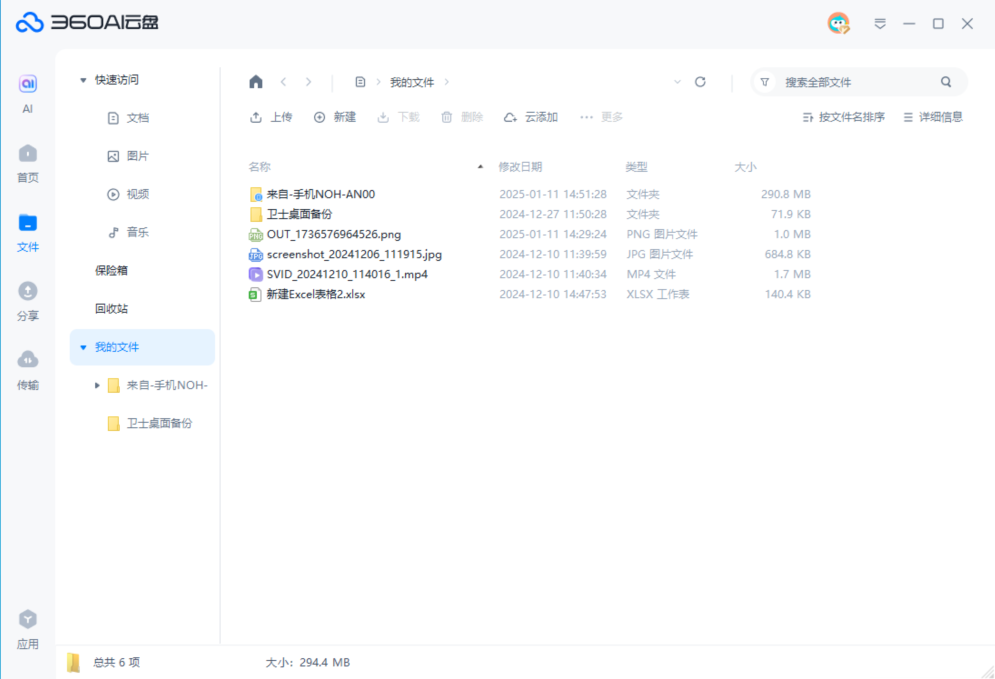Click the 上传 upload button
This screenshot has height=679, width=995.
(271, 117)
